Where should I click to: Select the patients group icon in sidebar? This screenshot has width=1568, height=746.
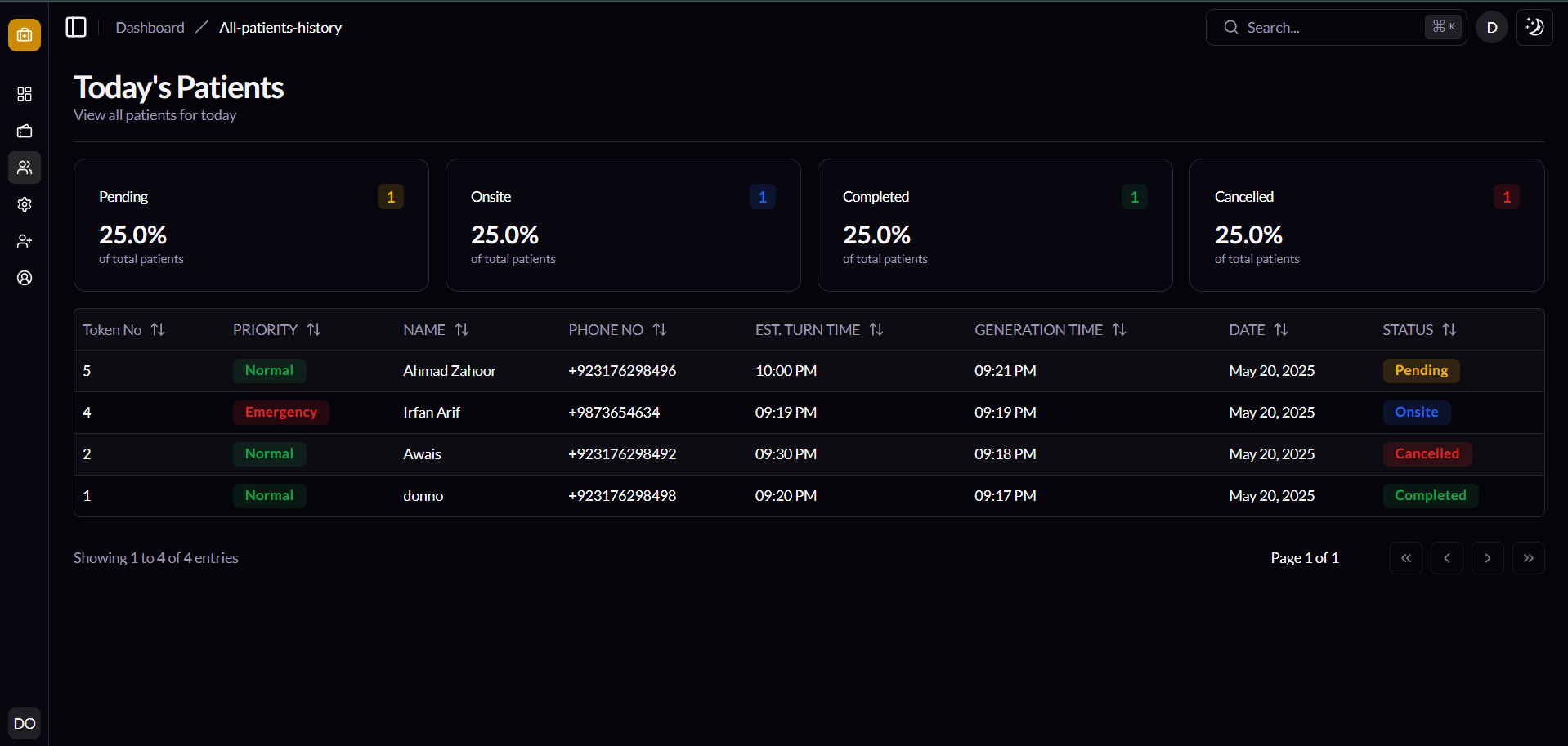pyautogui.click(x=25, y=168)
